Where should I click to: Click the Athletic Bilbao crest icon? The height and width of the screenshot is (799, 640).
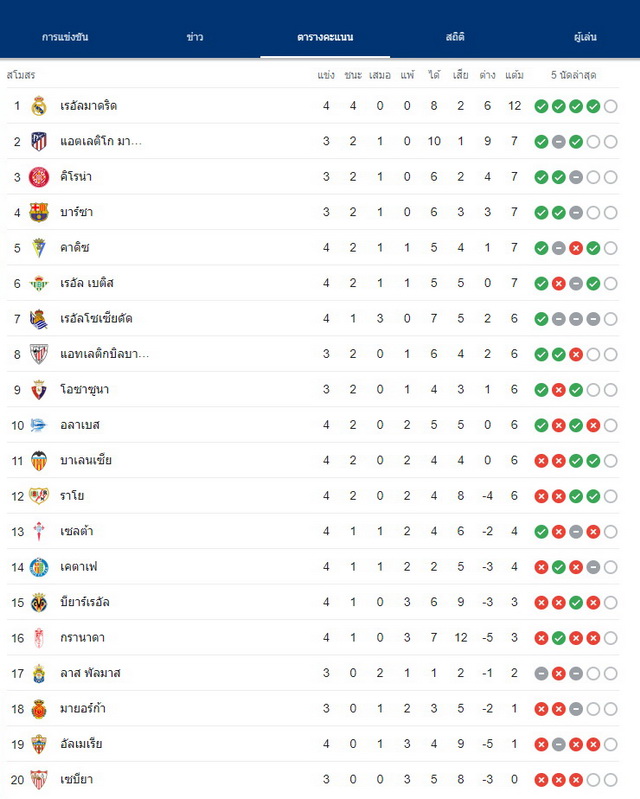39,354
